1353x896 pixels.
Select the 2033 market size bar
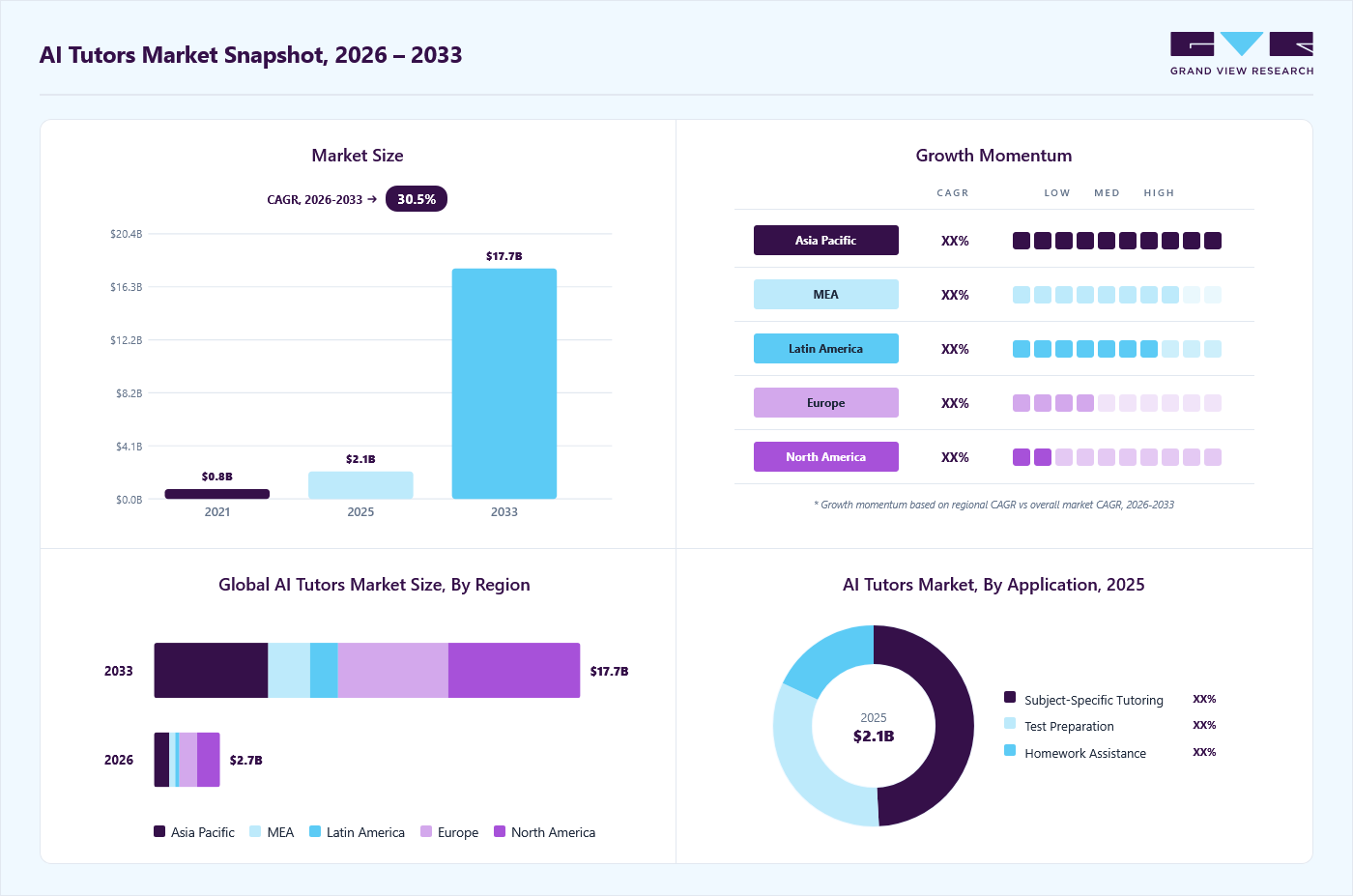click(x=504, y=384)
